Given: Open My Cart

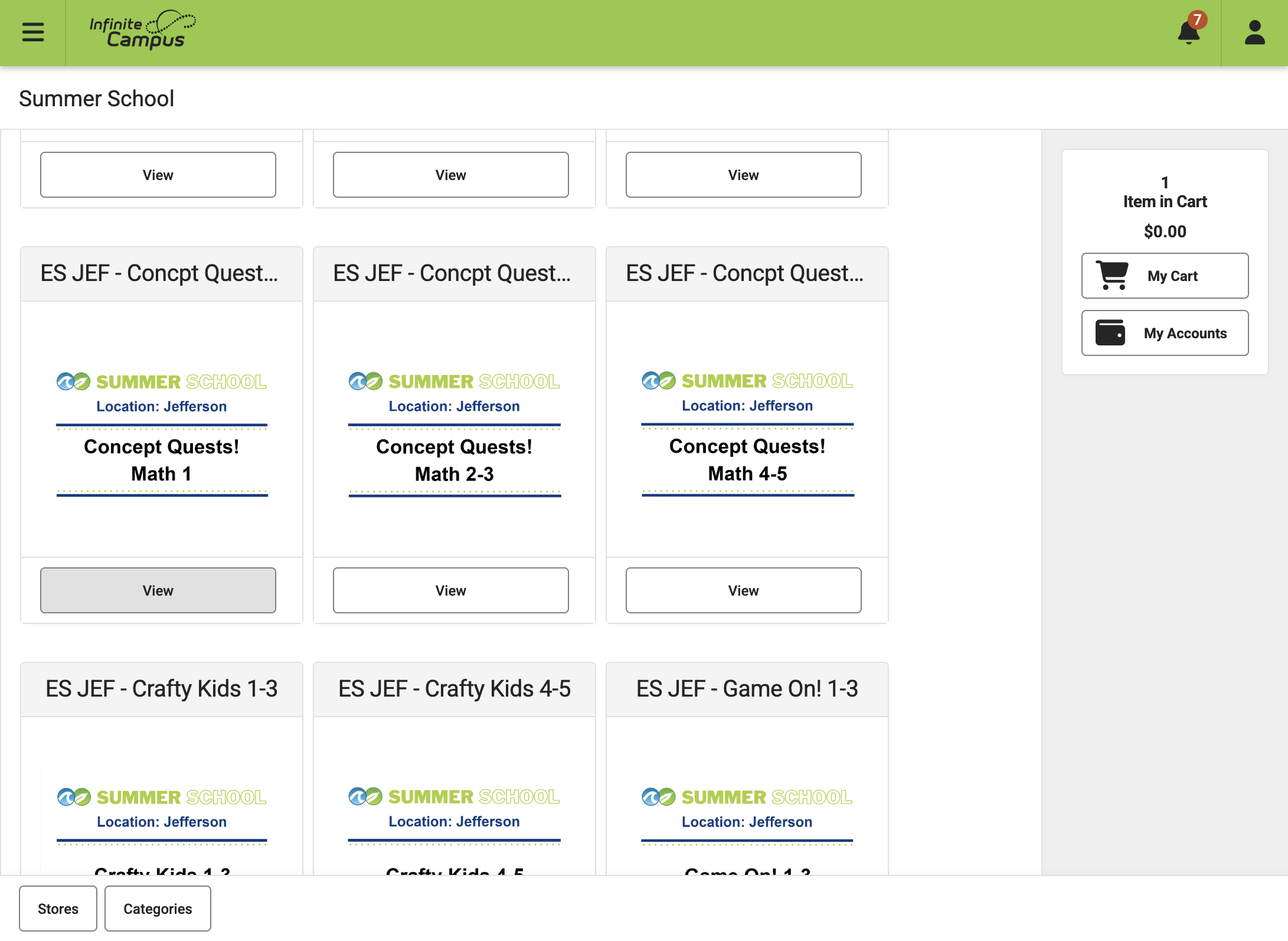Looking at the screenshot, I should [1165, 276].
